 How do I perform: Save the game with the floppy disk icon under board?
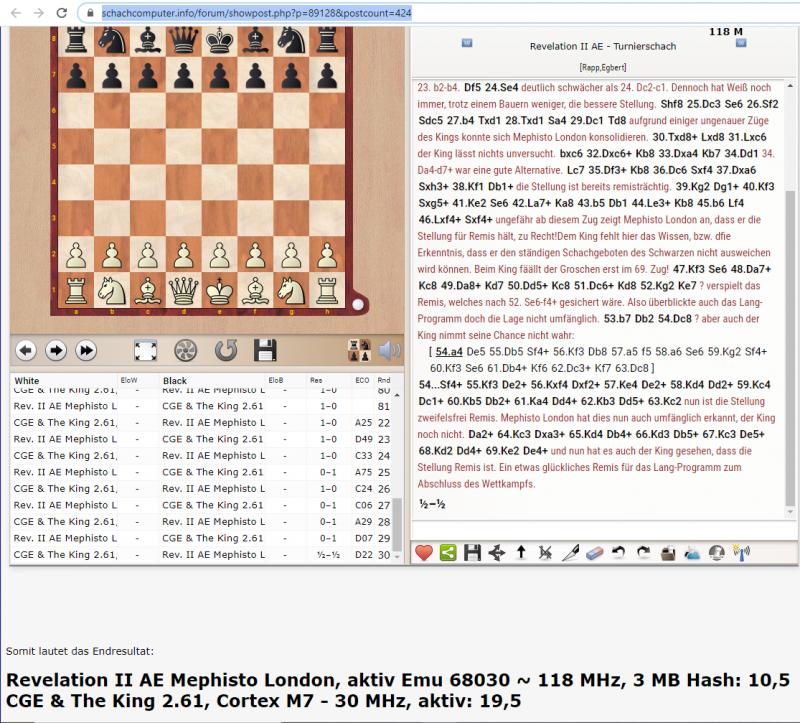point(265,350)
